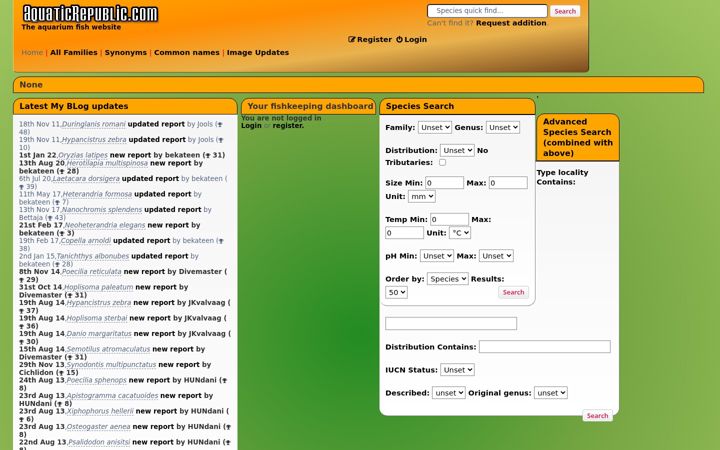720x450 pixels.
Task: Open the Original genus dropdown
Action: [x=551, y=393]
